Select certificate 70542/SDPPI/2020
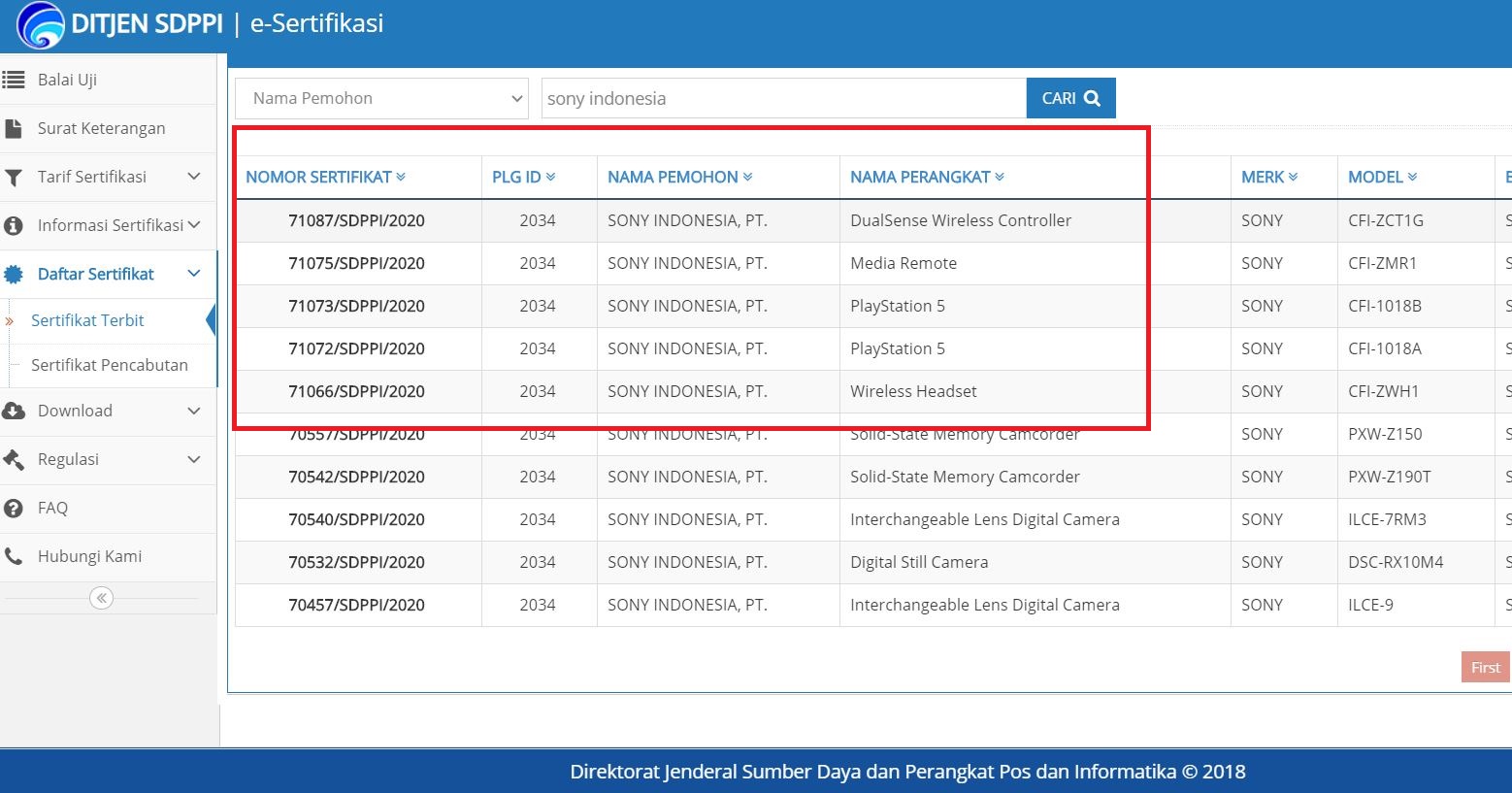The image size is (1512, 793). 356,477
